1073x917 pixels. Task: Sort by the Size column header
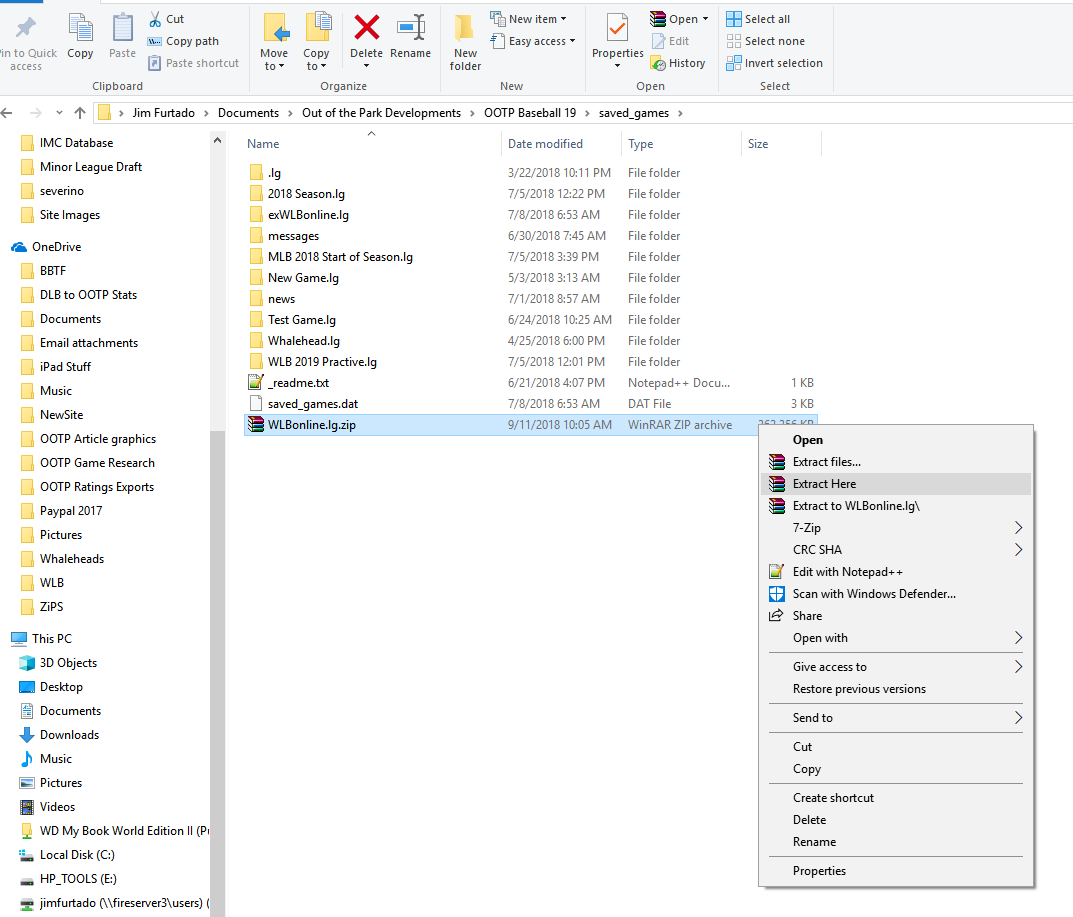pyautogui.click(x=758, y=144)
